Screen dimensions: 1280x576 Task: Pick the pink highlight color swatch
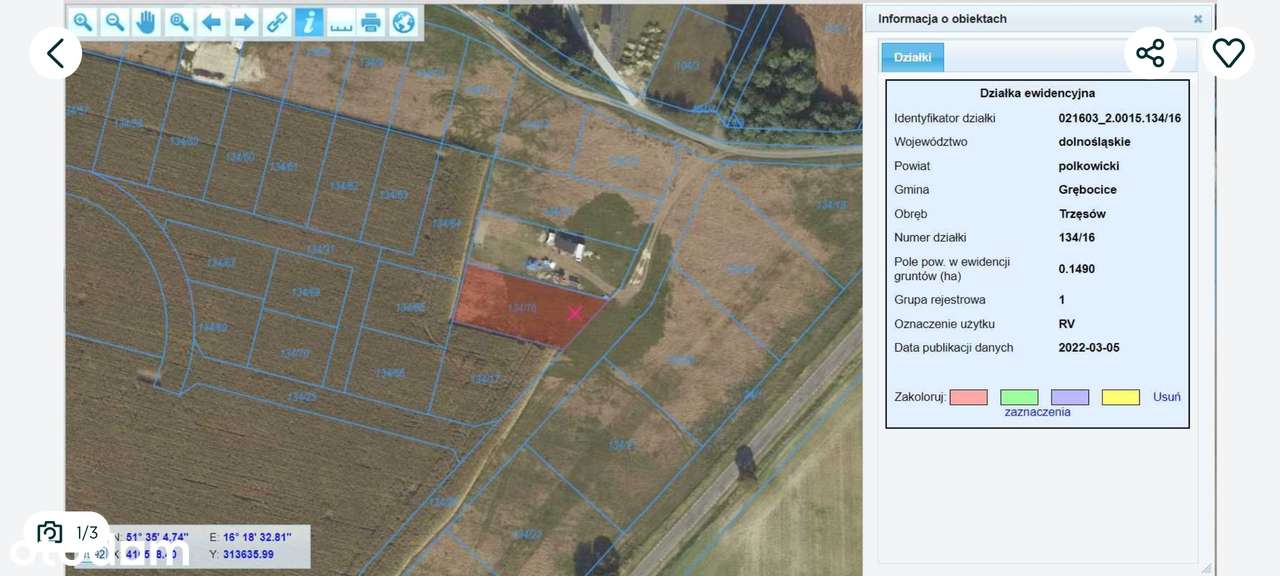click(x=968, y=398)
